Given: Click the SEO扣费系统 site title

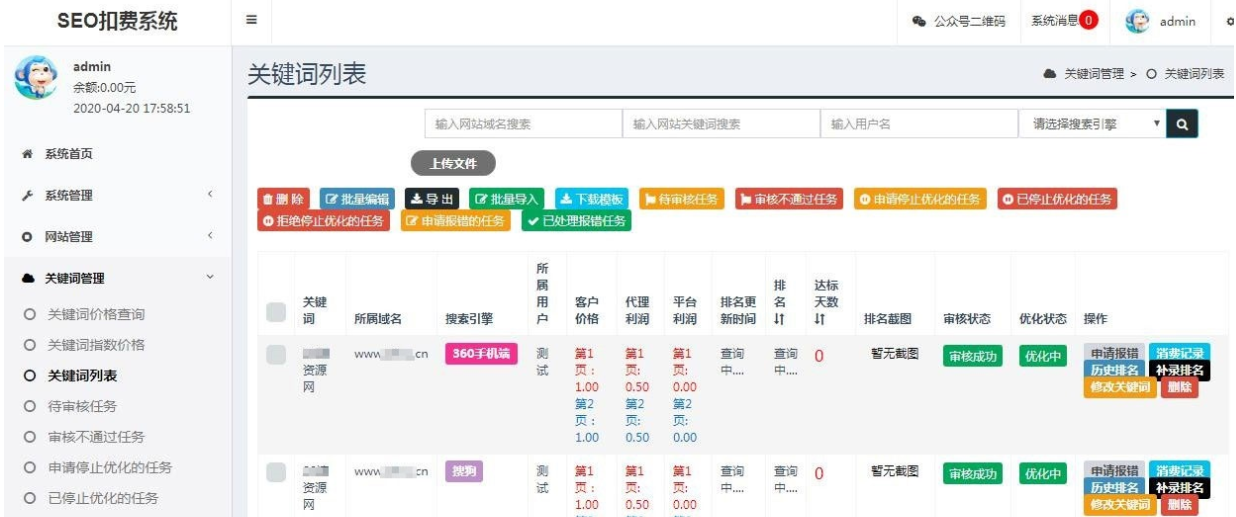Looking at the screenshot, I should (x=117, y=21).
